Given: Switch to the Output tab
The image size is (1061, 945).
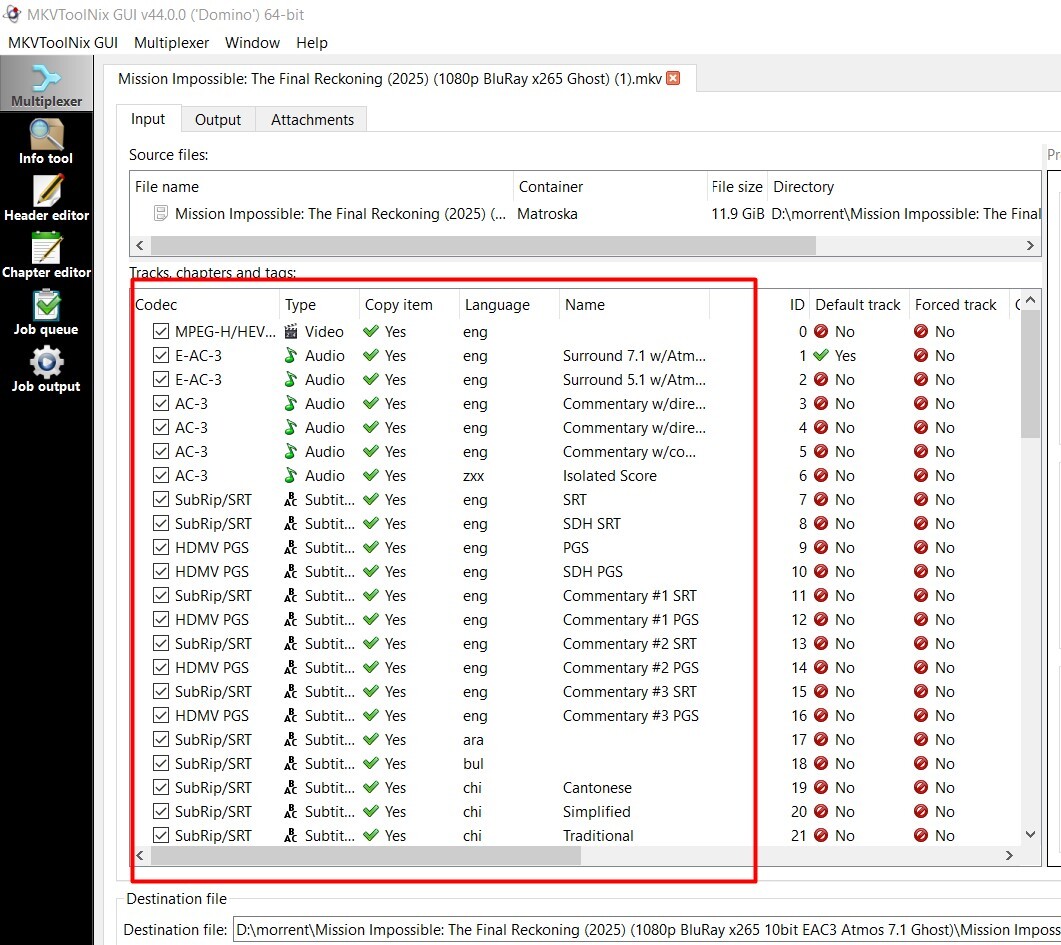Looking at the screenshot, I should (218, 120).
